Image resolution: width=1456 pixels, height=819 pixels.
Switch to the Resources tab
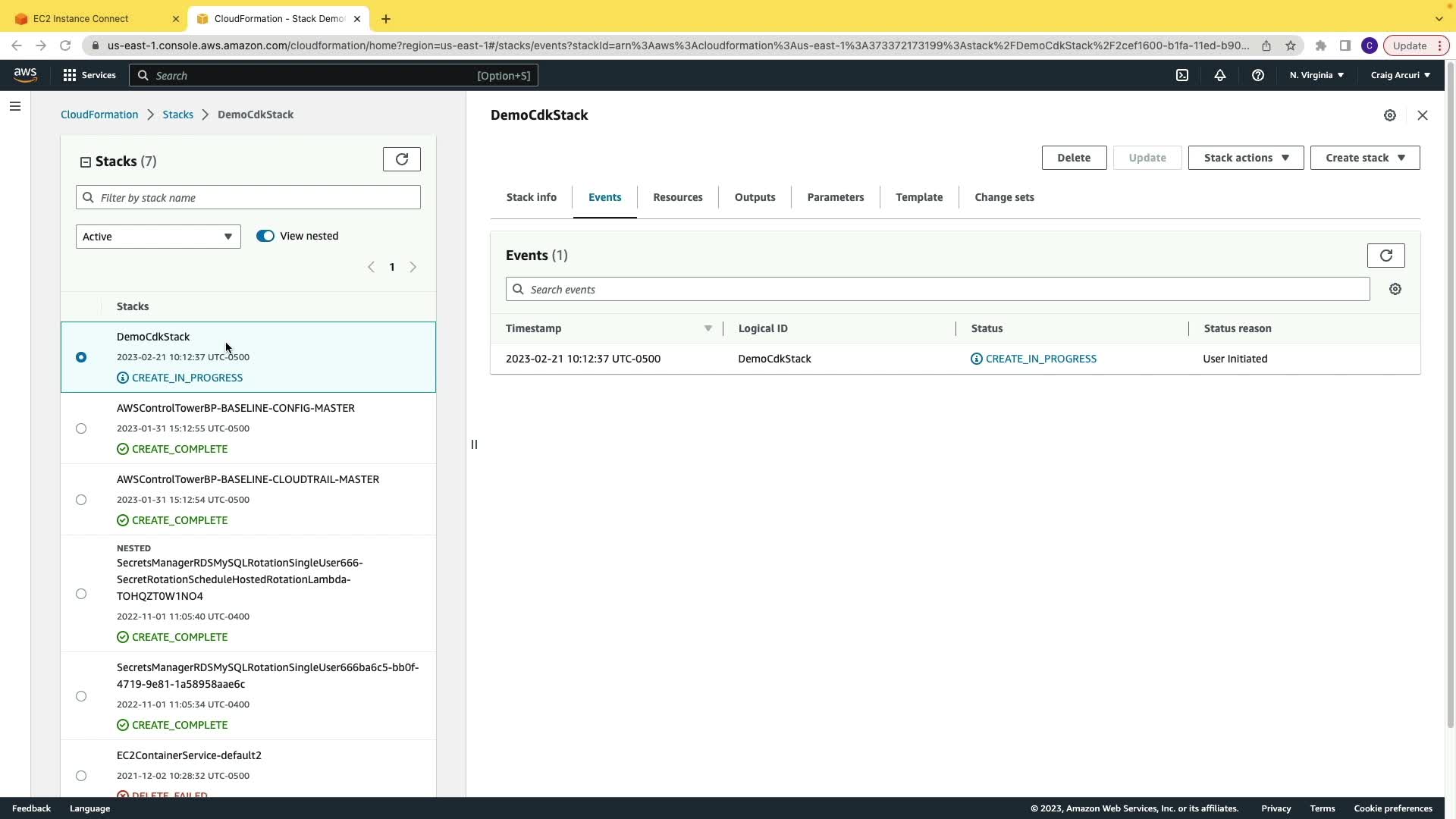[x=677, y=197]
